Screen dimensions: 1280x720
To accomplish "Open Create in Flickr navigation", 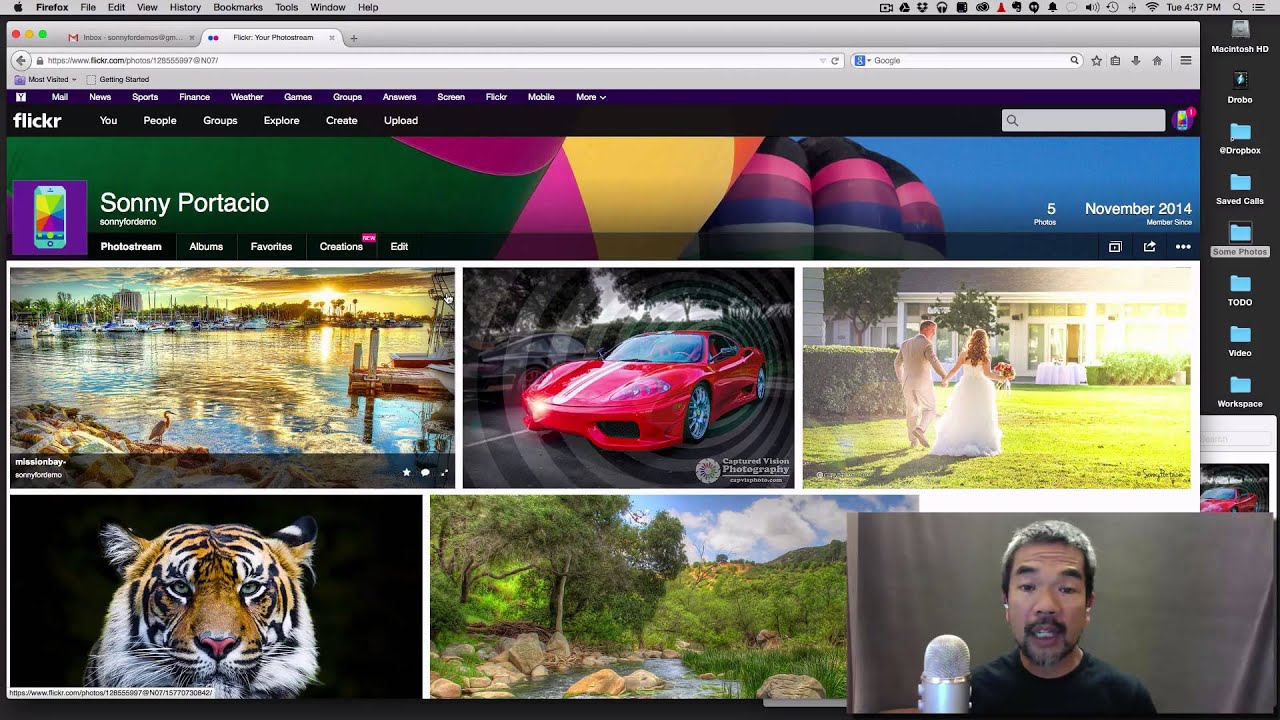I will tap(341, 121).
